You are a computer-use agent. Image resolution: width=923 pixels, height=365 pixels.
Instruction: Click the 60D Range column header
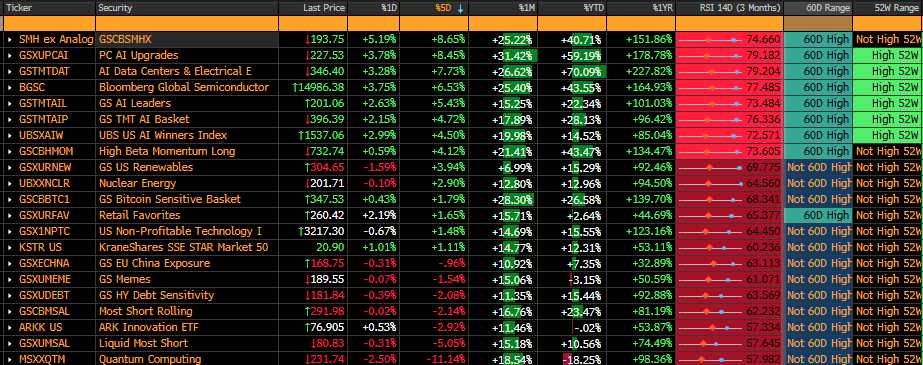818,8
